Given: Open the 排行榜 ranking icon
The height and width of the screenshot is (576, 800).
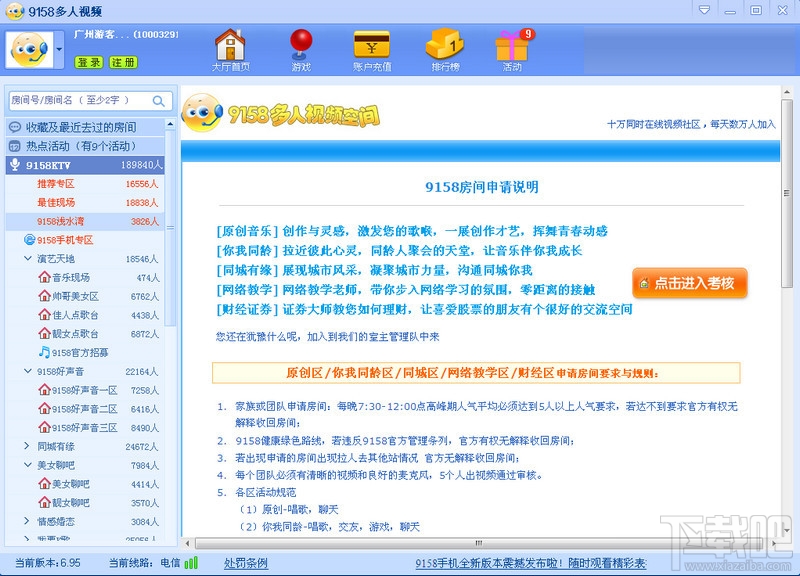Looking at the screenshot, I should click(445, 49).
